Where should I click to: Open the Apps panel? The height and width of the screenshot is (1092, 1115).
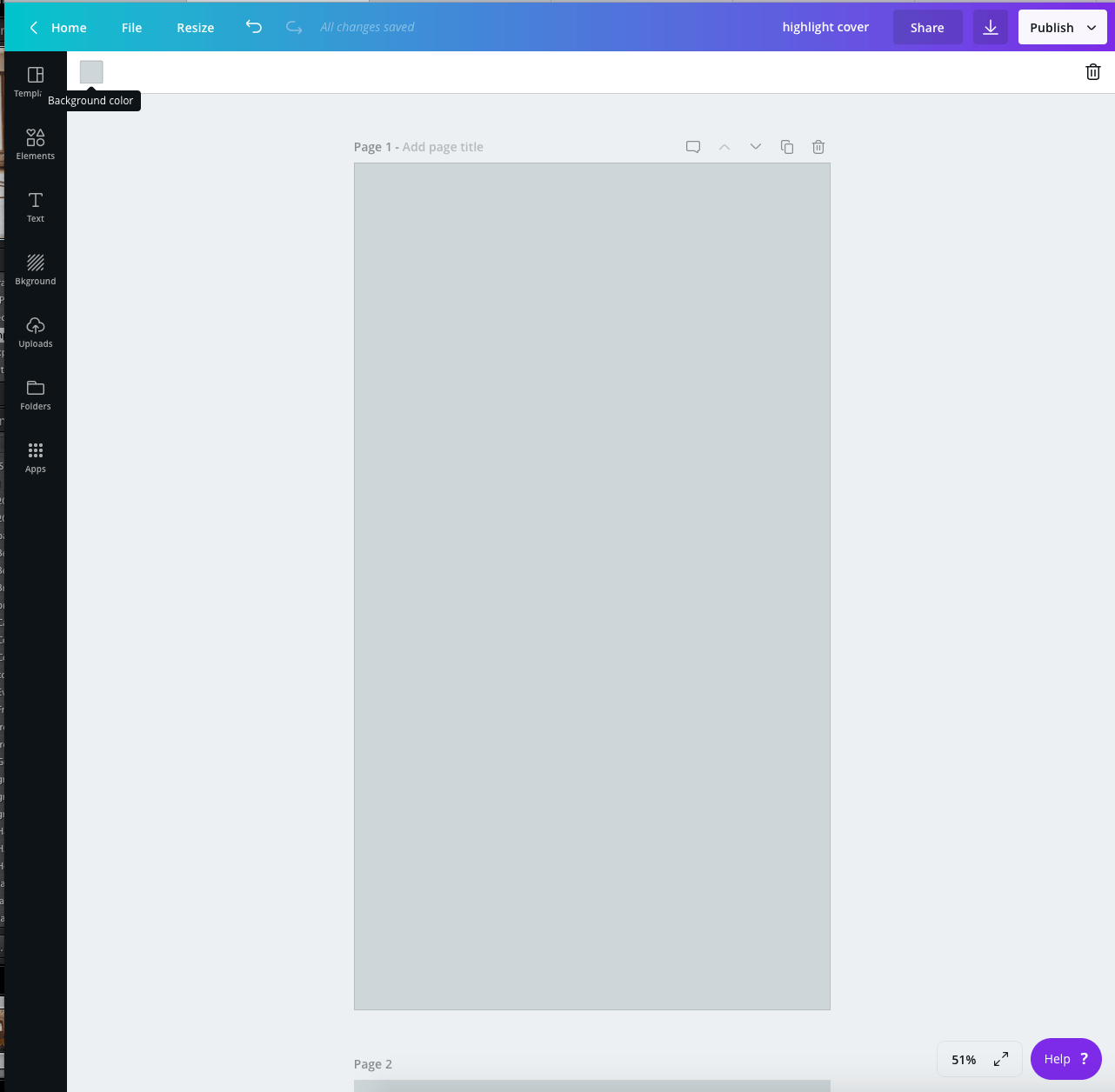tap(35, 457)
